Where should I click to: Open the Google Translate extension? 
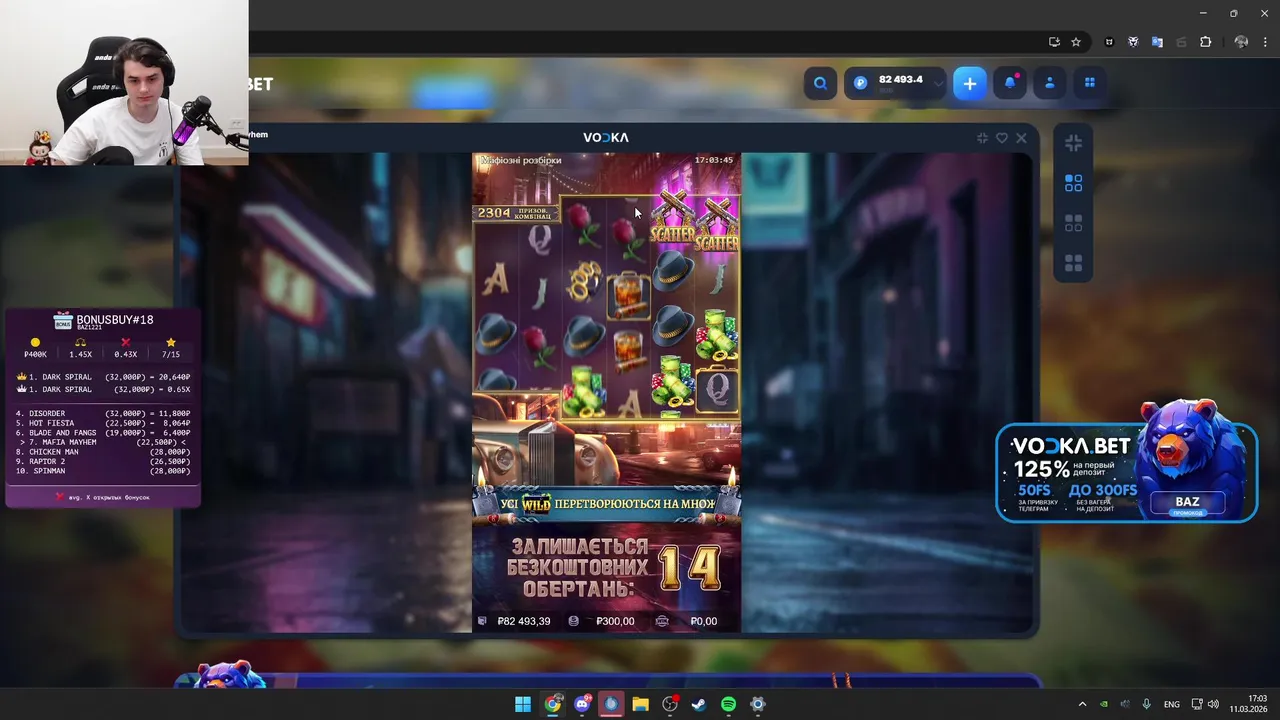(x=1157, y=42)
